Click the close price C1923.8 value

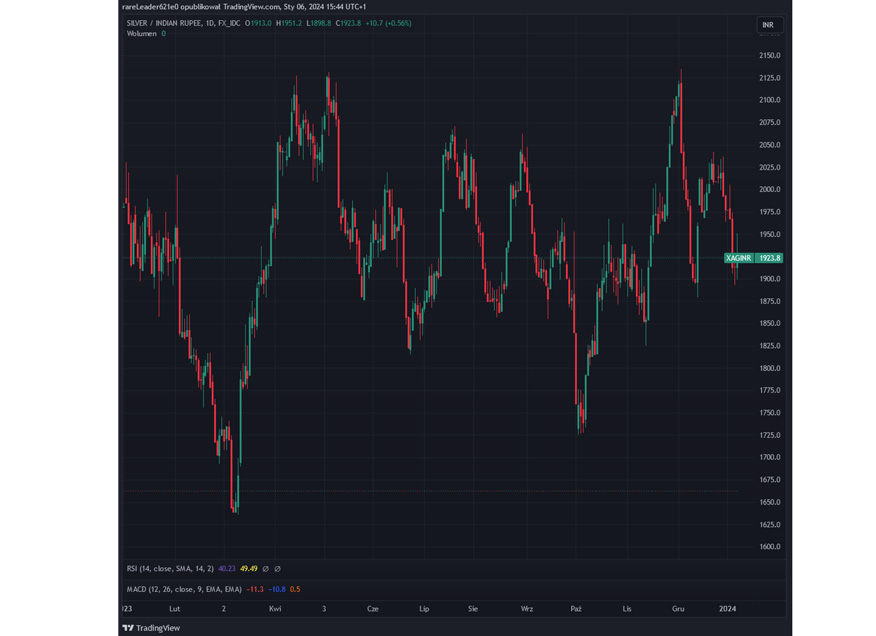348,23
